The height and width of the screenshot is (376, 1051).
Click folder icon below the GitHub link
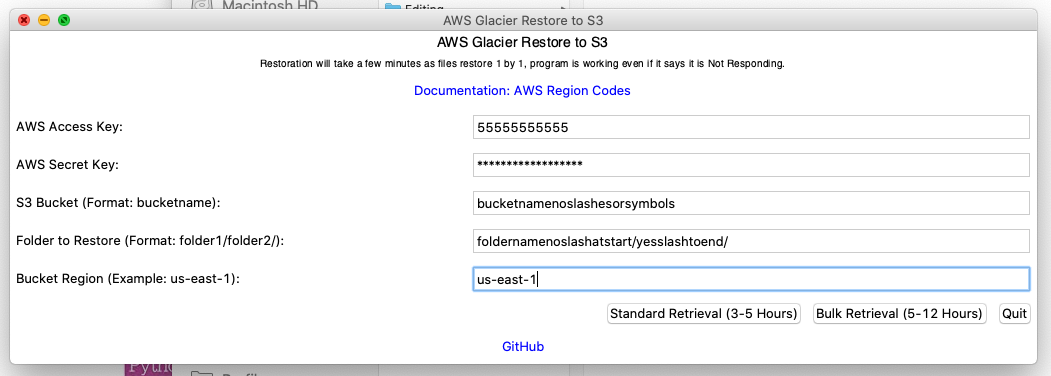201,372
